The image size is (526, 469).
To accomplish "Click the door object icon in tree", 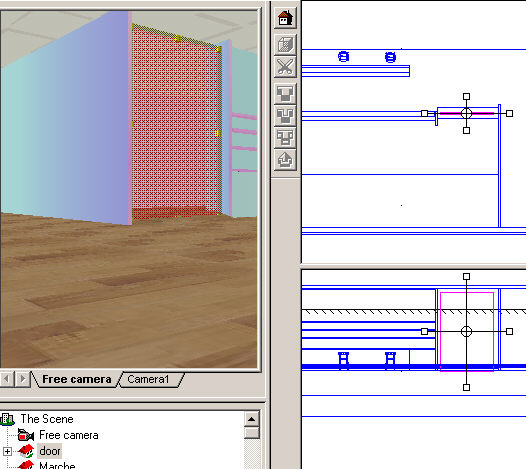I will click(26, 451).
